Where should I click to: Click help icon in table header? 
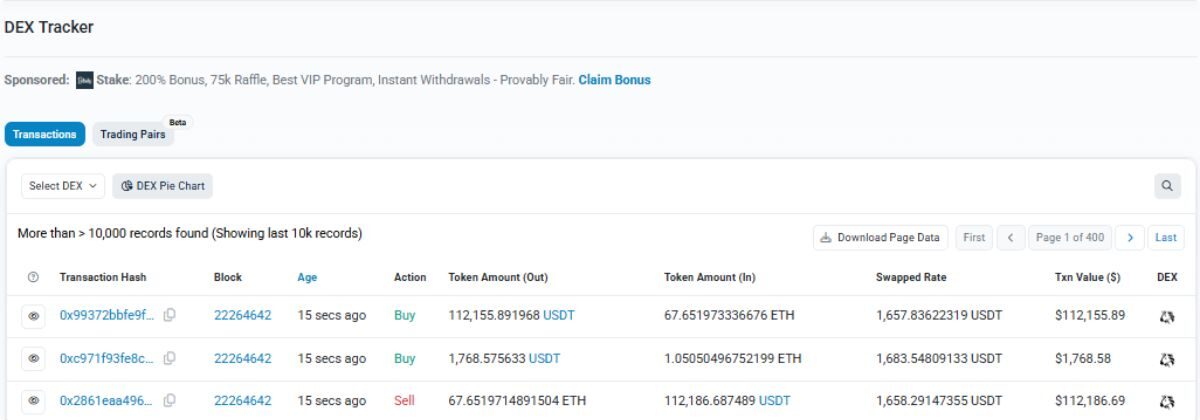[x=33, y=277]
